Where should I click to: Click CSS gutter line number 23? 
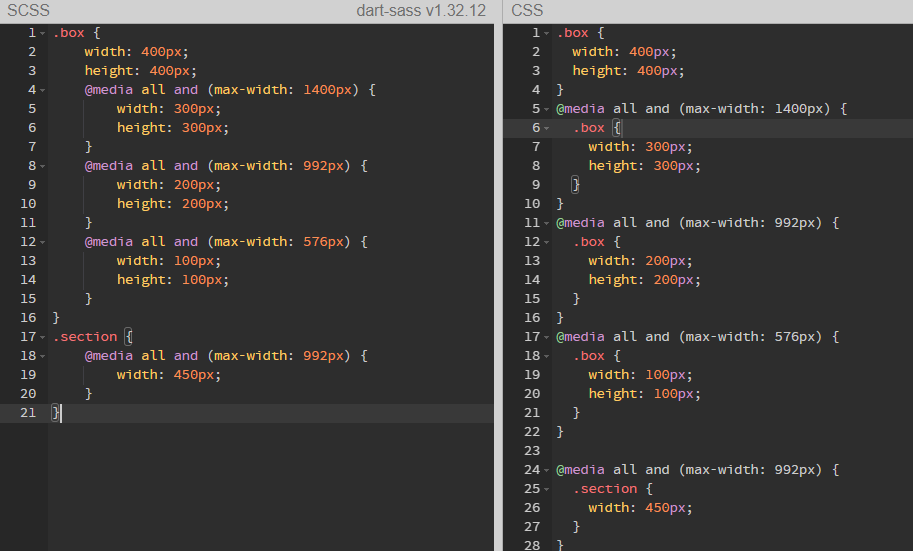[x=532, y=451]
